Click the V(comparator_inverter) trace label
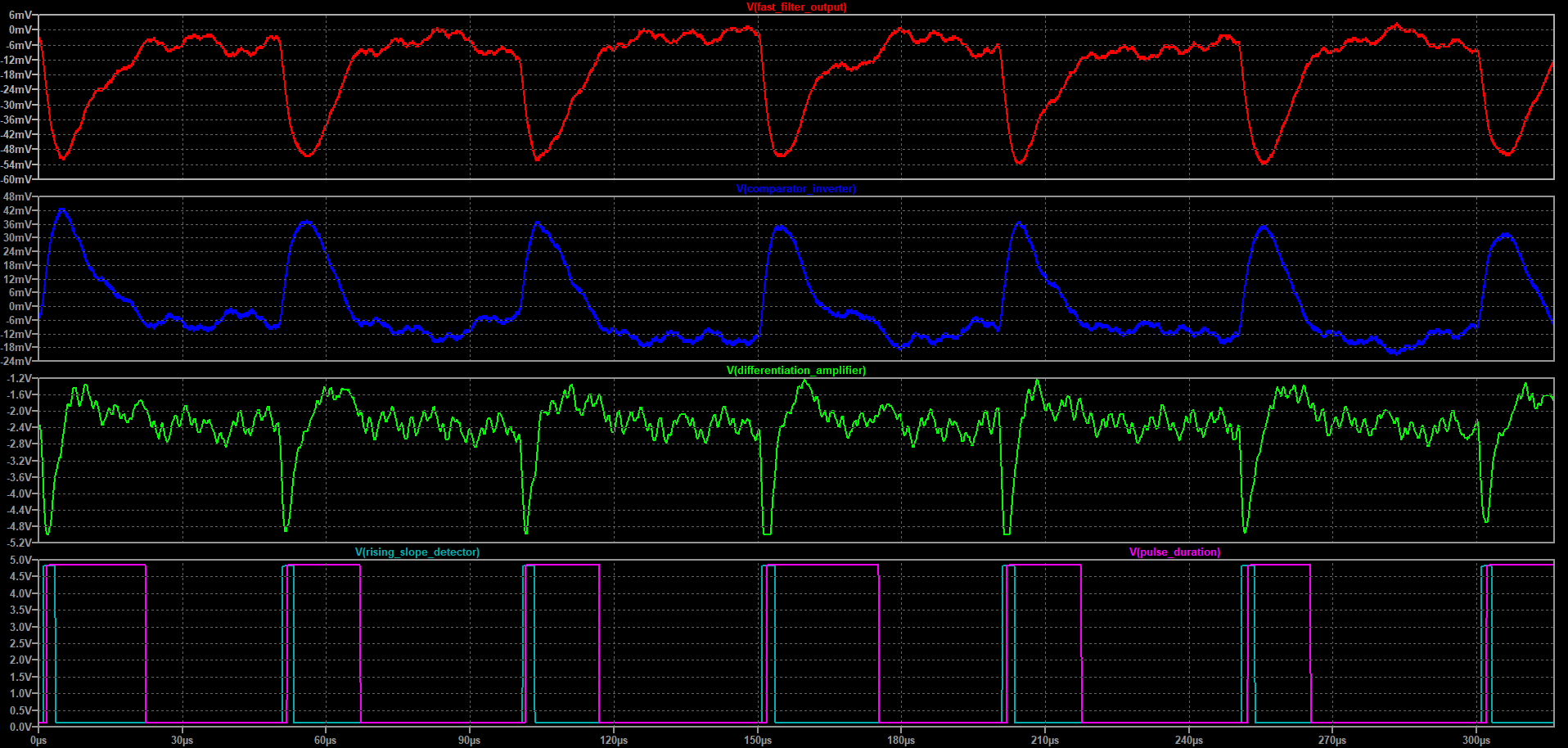Viewport: 1568px width, 748px height. pyautogui.click(x=796, y=189)
